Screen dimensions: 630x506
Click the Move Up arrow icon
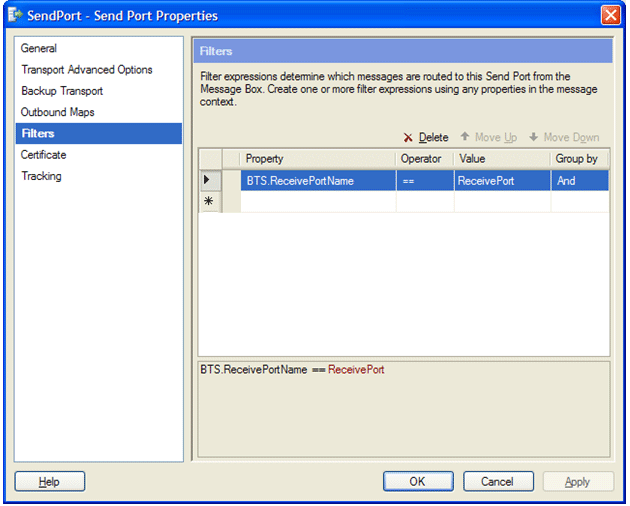coord(464,137)
